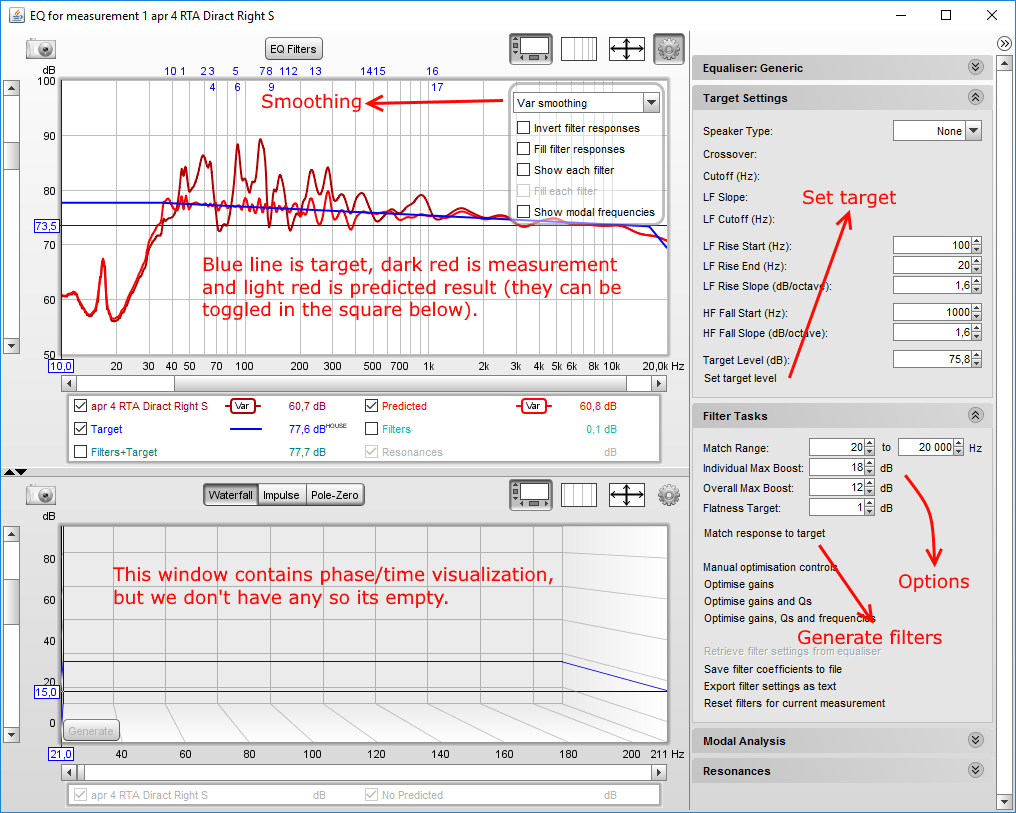Screen dimensions: 1016x813
Task: Click the Target Level (dB) input field
Action: pos(930,359)
